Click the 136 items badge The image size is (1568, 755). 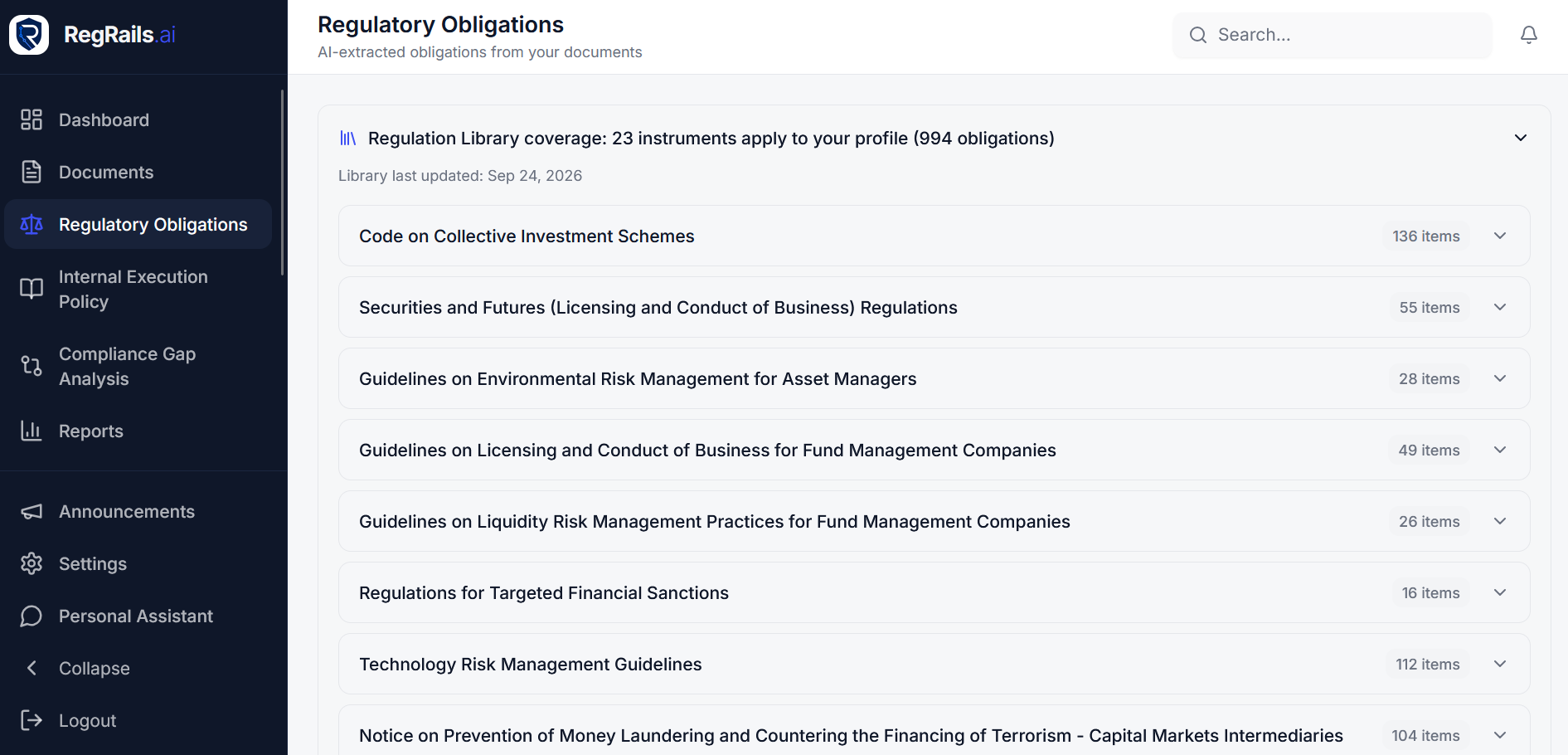pos(1426,236)
